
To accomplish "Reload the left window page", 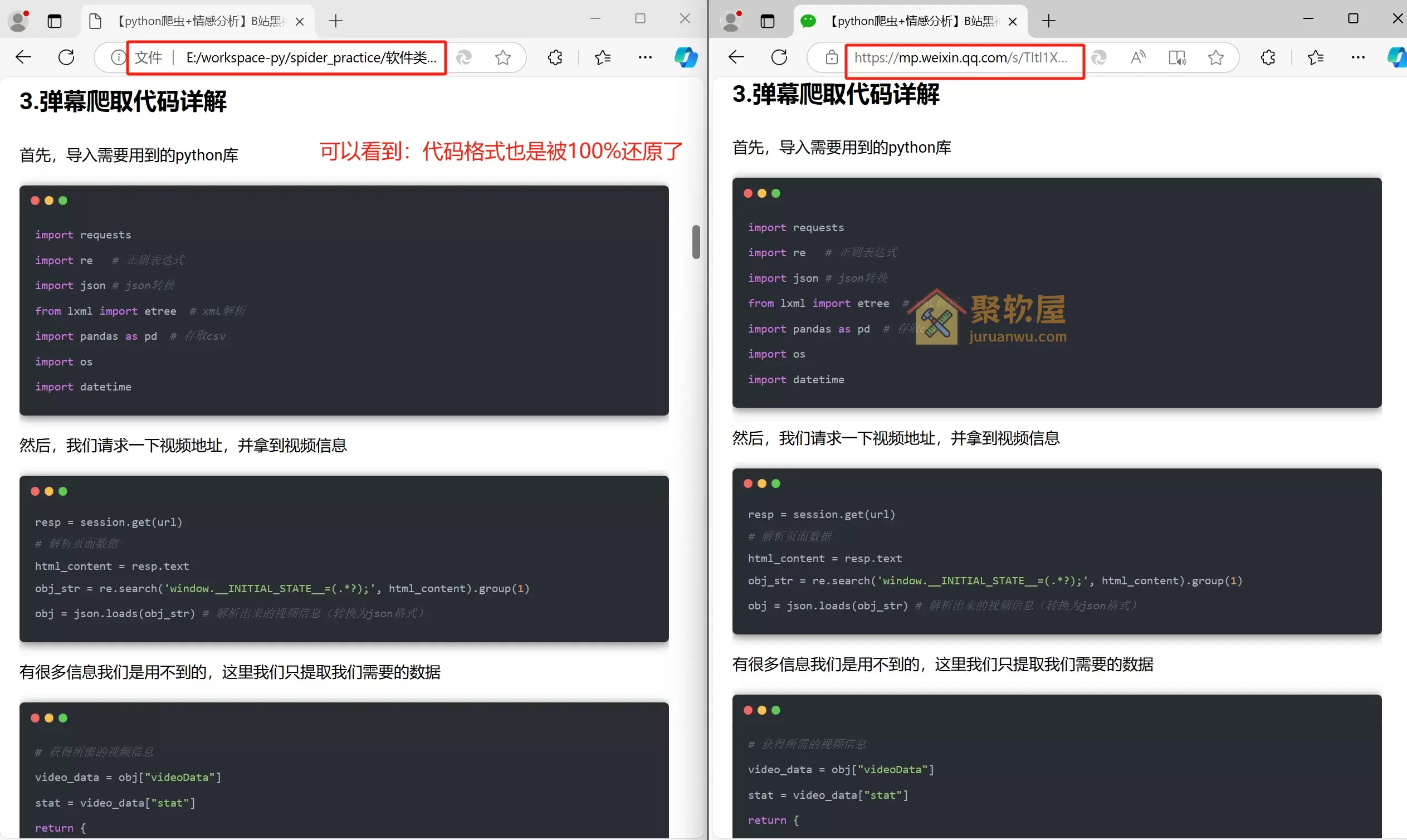I will (66, 57).
